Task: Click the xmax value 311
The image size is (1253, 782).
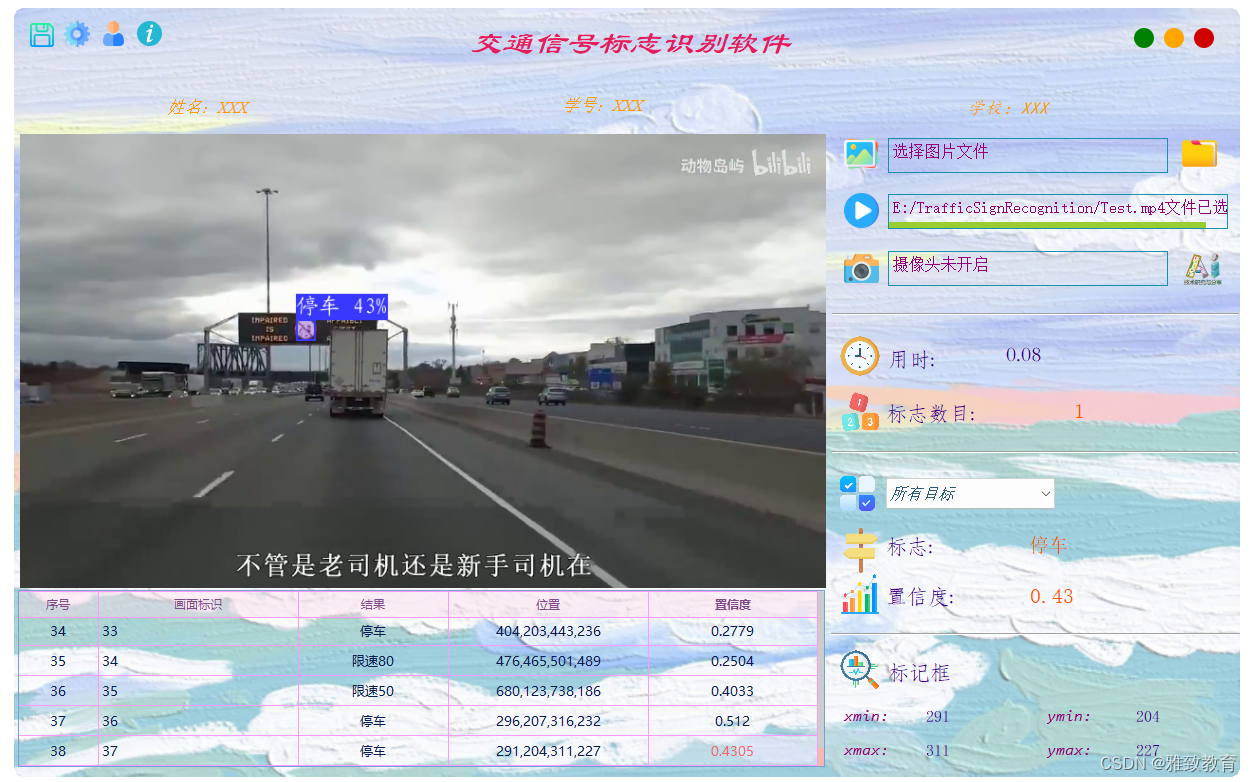Action: point(937,751)
